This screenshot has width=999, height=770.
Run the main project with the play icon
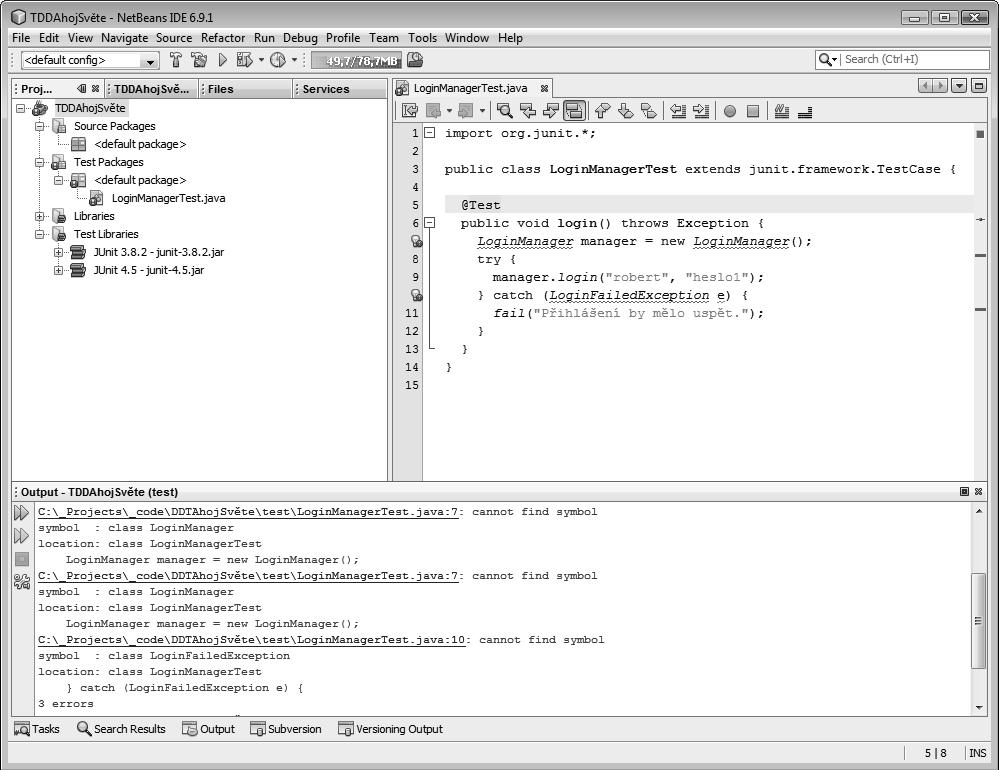click(222, 60)
